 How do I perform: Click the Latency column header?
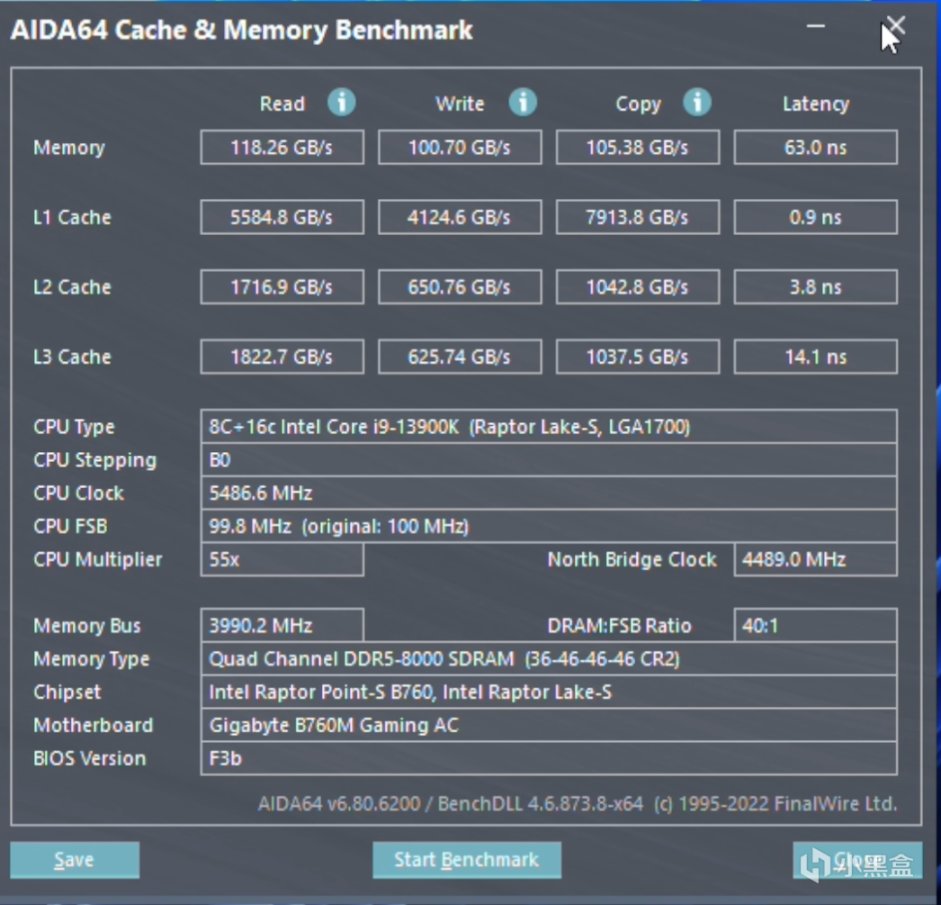816,104
